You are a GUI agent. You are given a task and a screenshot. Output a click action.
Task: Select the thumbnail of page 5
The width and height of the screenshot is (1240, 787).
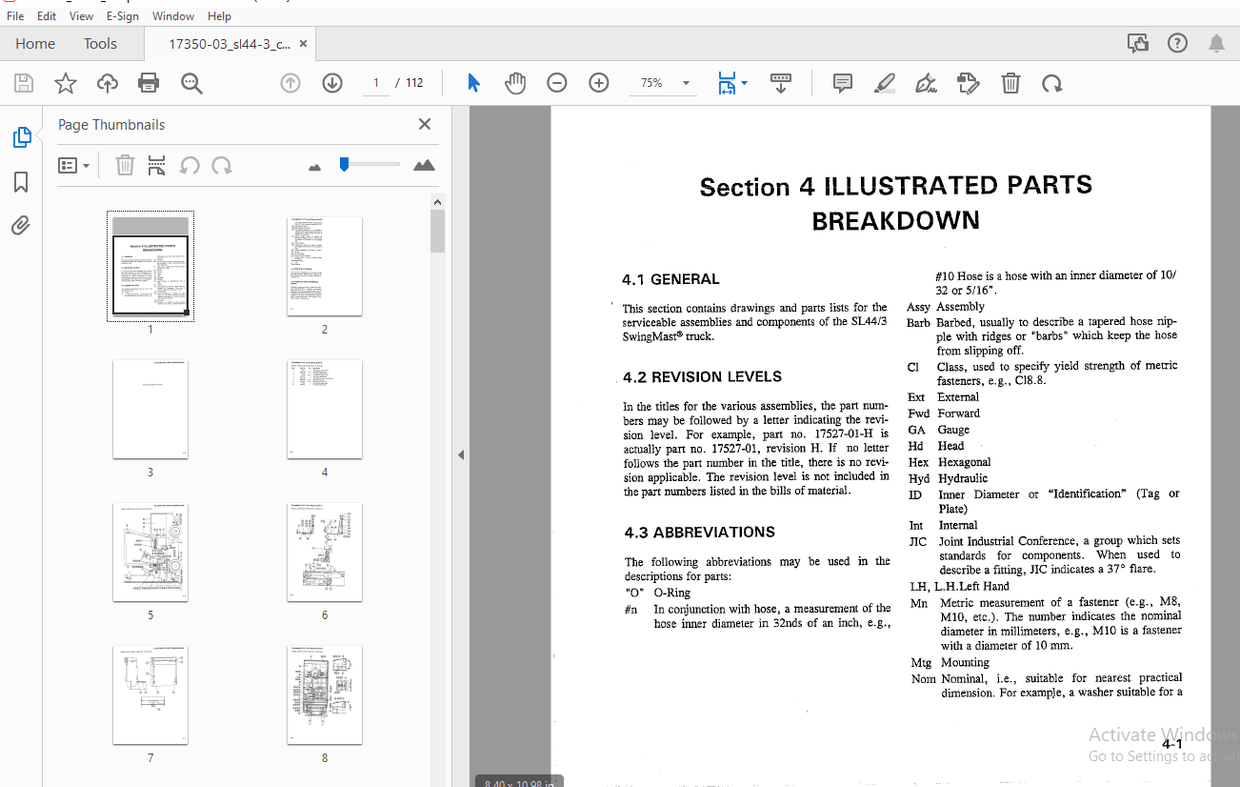[x=150, y=552]
